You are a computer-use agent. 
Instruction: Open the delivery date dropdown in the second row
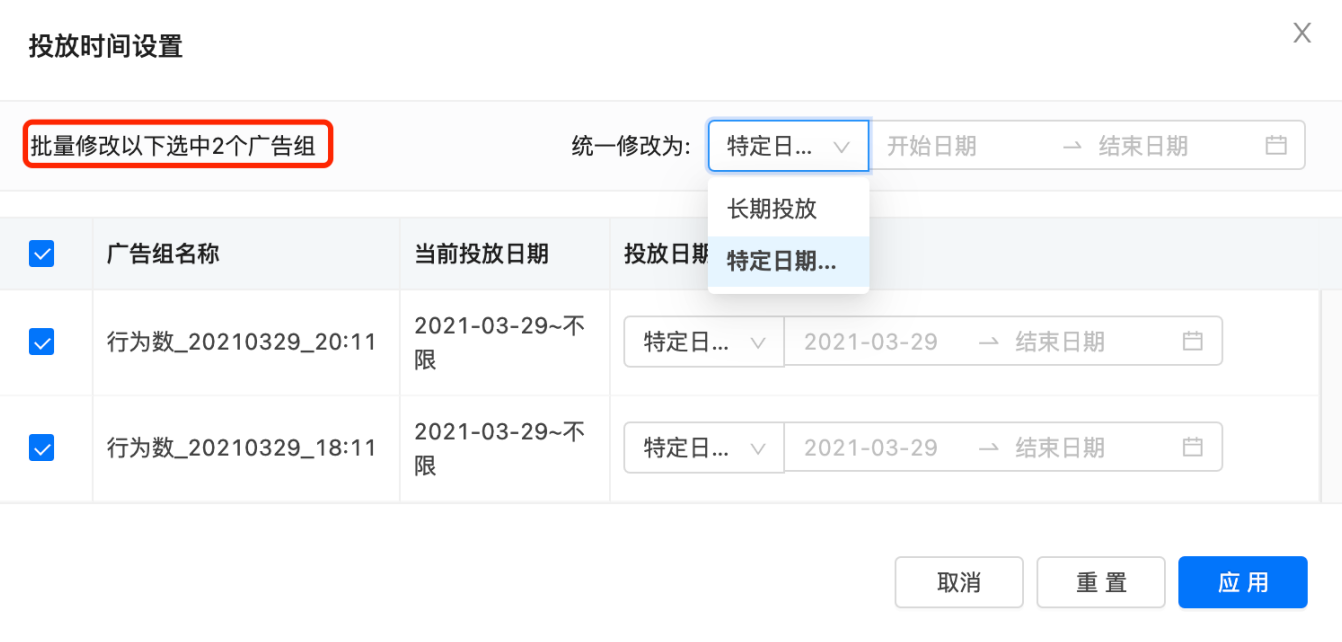tap(703, 447)
